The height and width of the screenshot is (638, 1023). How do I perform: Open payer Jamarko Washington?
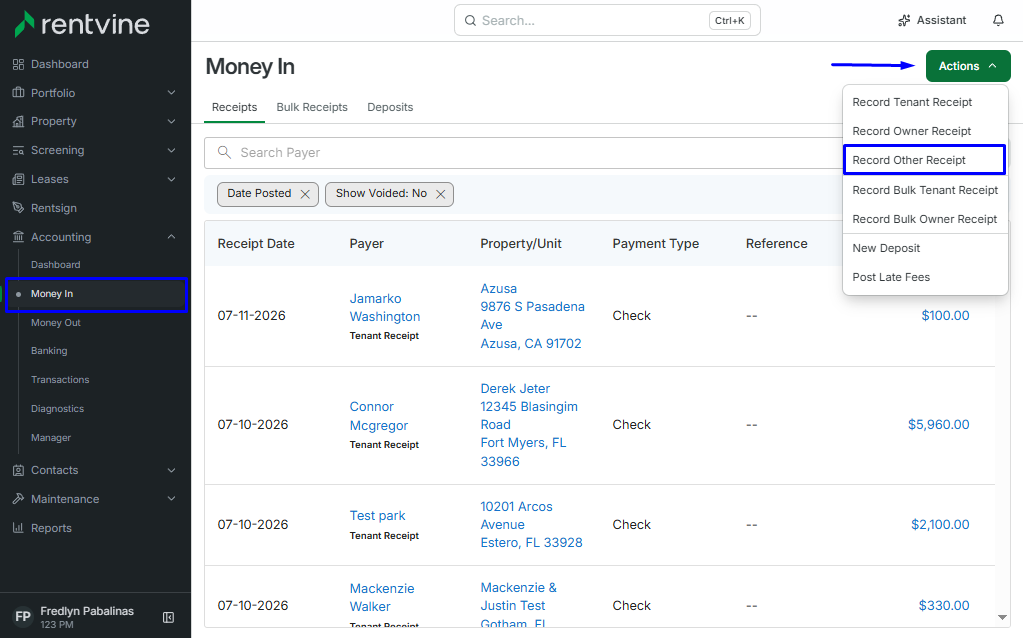tap(385, 307)
